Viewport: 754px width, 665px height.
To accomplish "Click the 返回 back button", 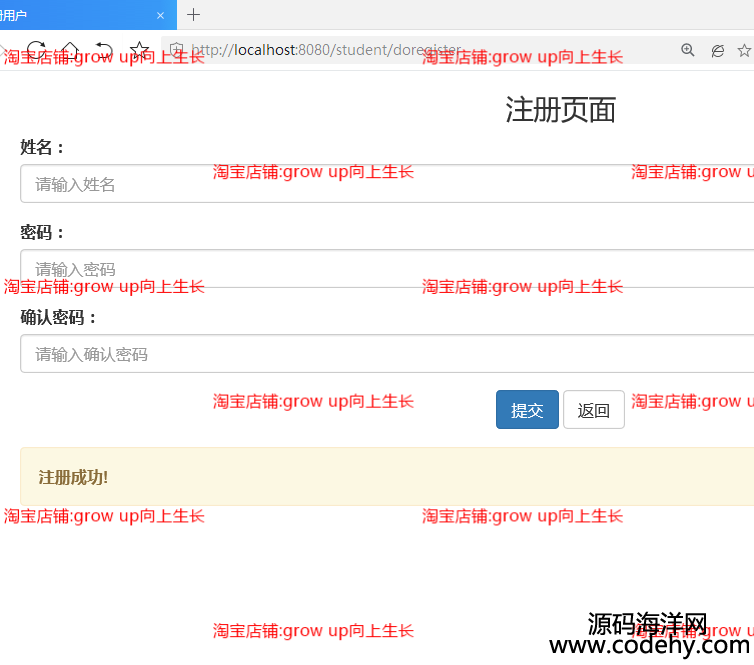I will 594,410.
